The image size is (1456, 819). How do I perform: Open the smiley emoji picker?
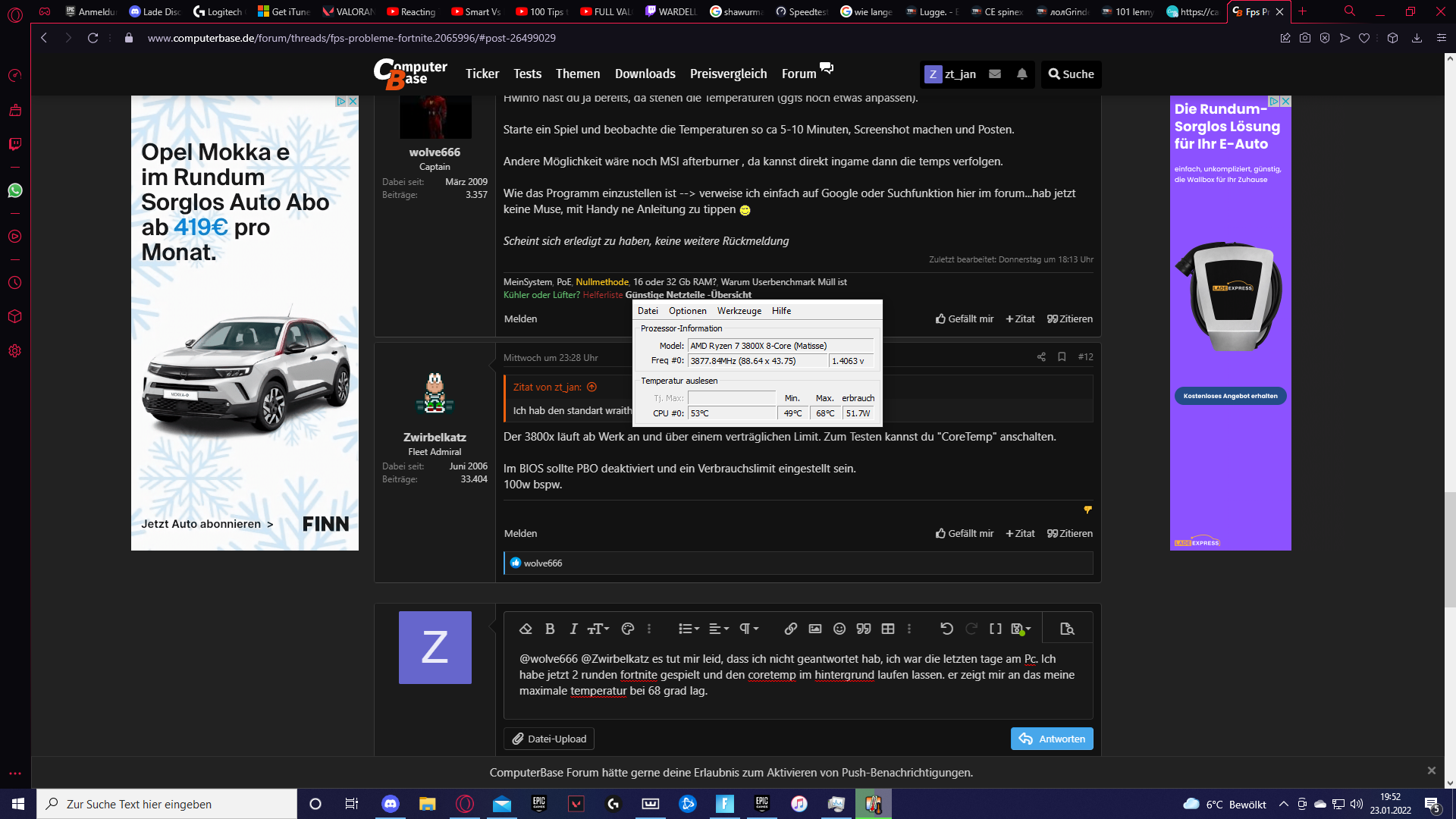coord(839,629)
